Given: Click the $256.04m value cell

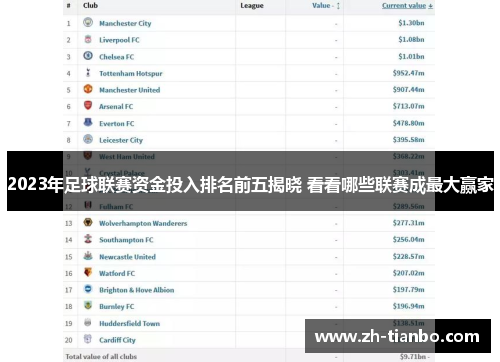Looking at the screenshot, I should click(x=408, y=240).
